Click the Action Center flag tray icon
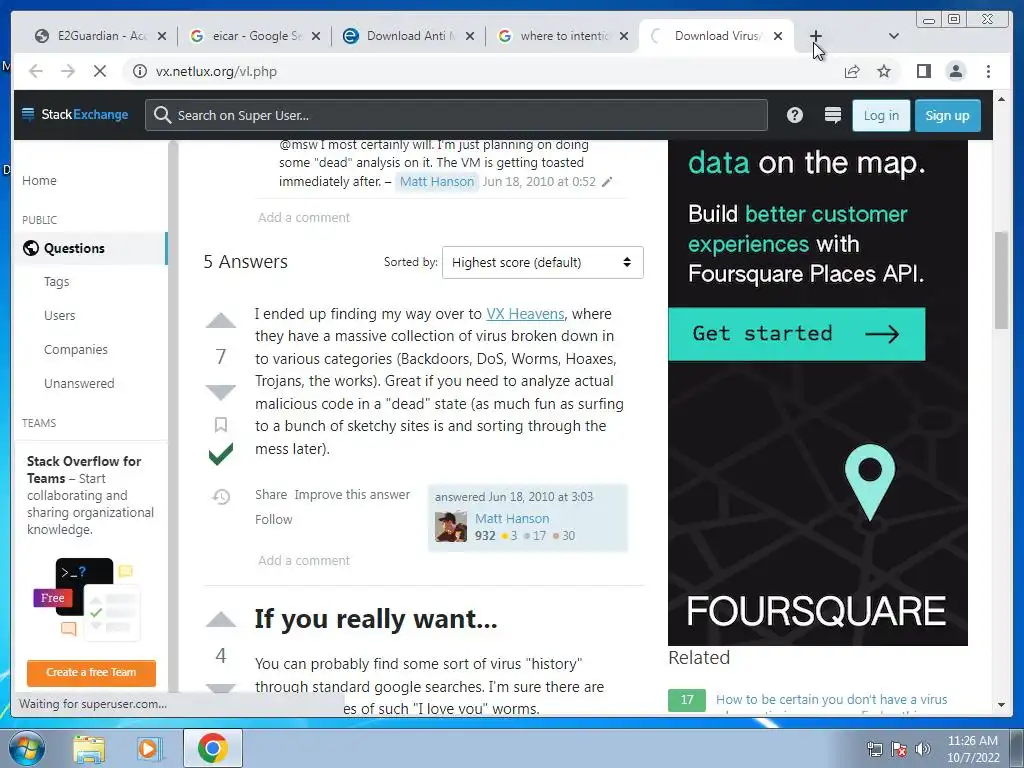1024x768 pixels. point(899,749)
